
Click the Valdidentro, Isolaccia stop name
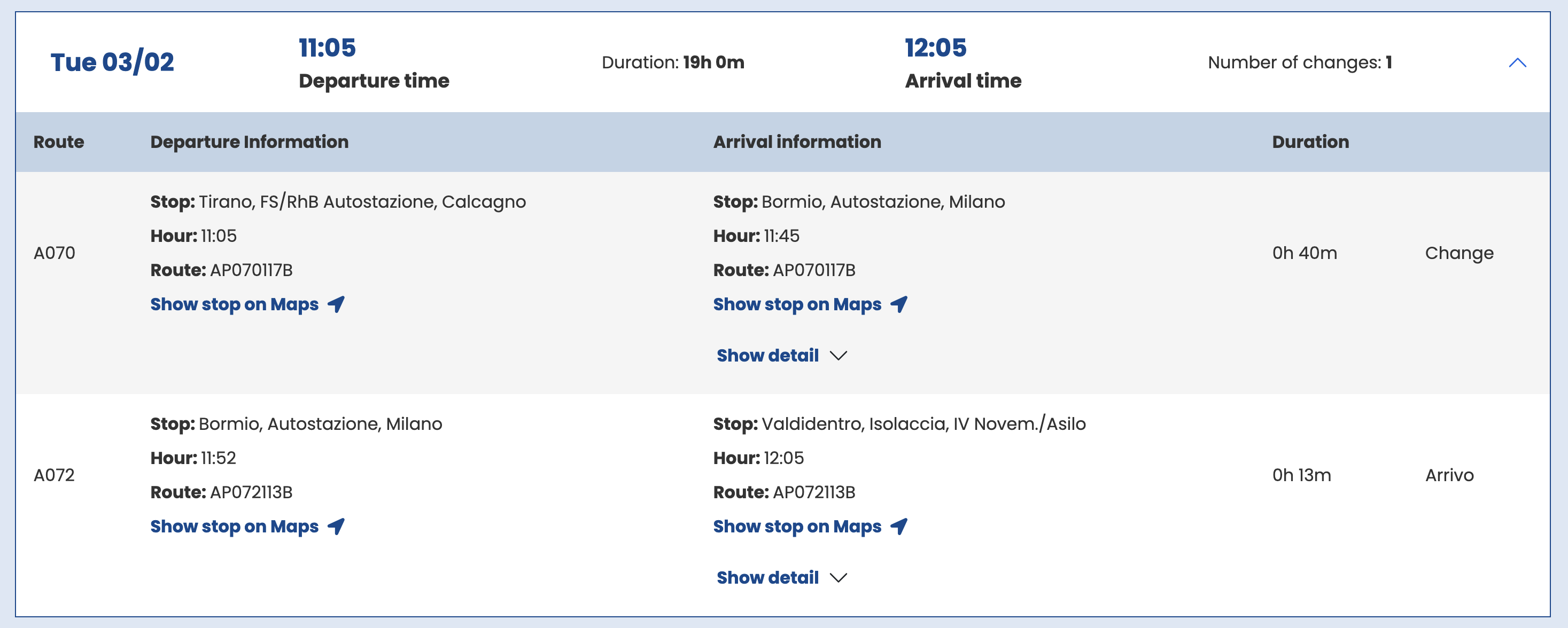tap(923, 423)
